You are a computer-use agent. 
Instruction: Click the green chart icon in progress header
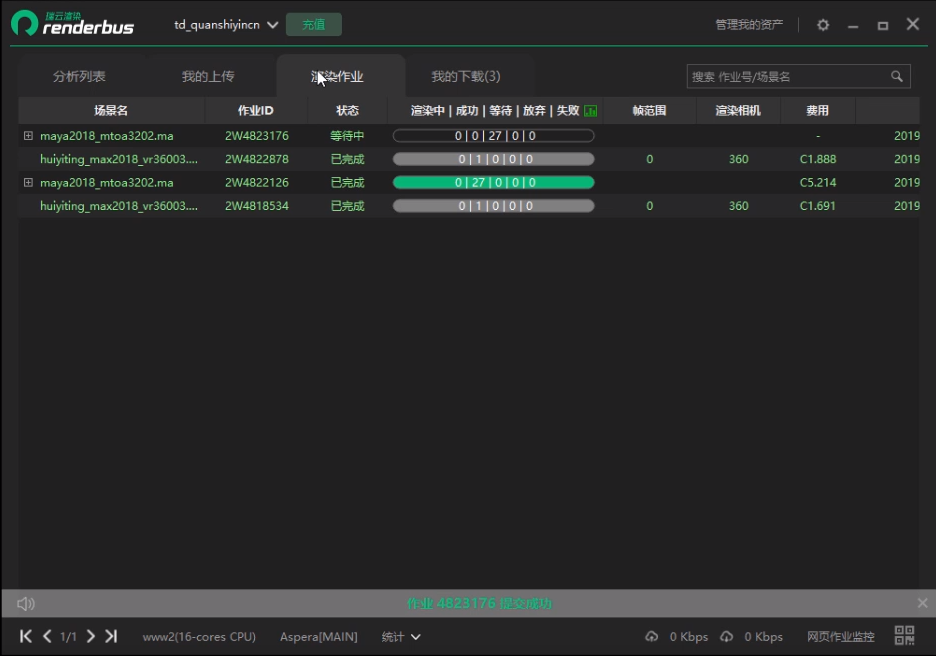pos(590,111)
